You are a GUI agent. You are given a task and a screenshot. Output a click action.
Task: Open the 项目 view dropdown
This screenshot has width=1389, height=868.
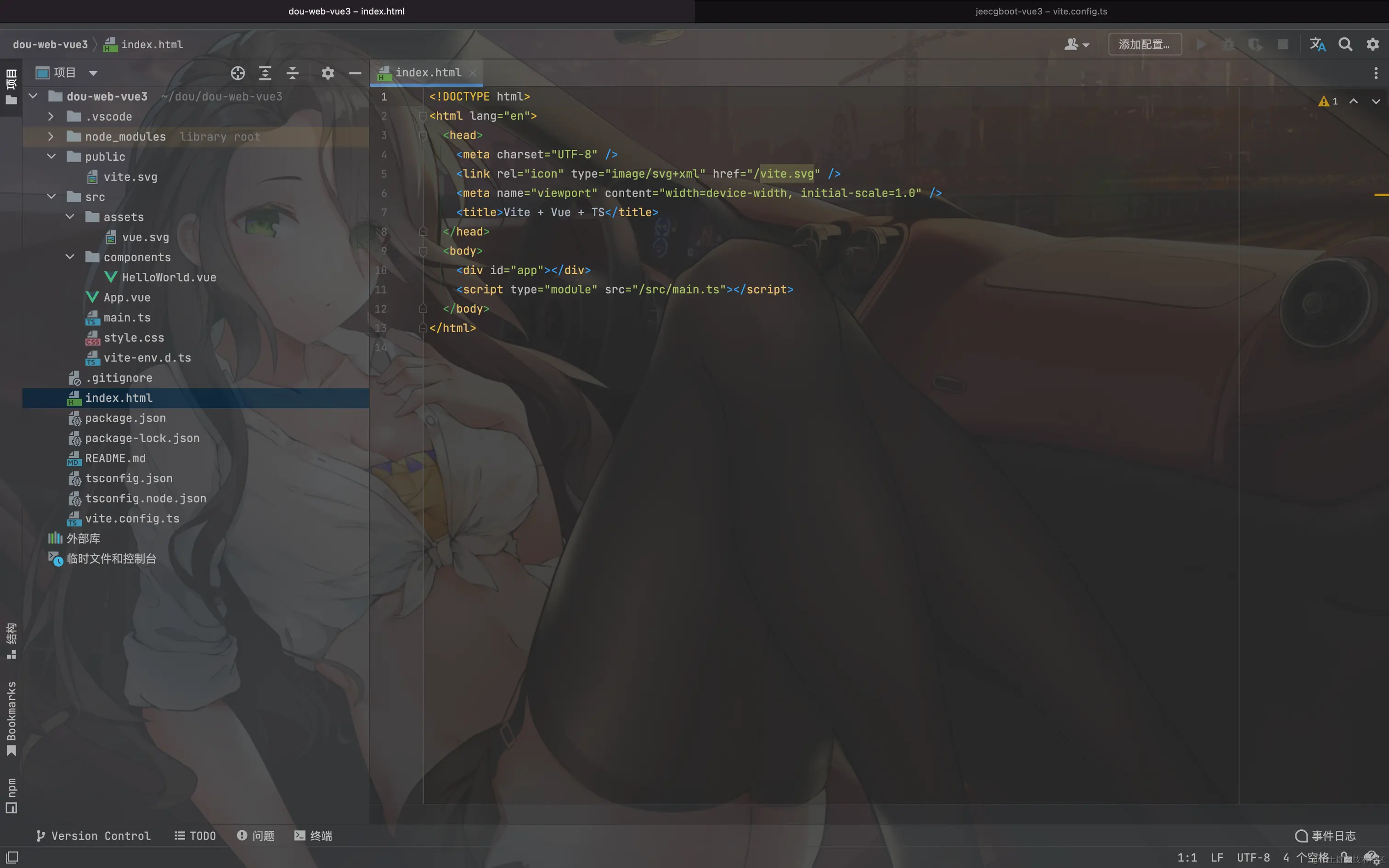click(93, 73)
